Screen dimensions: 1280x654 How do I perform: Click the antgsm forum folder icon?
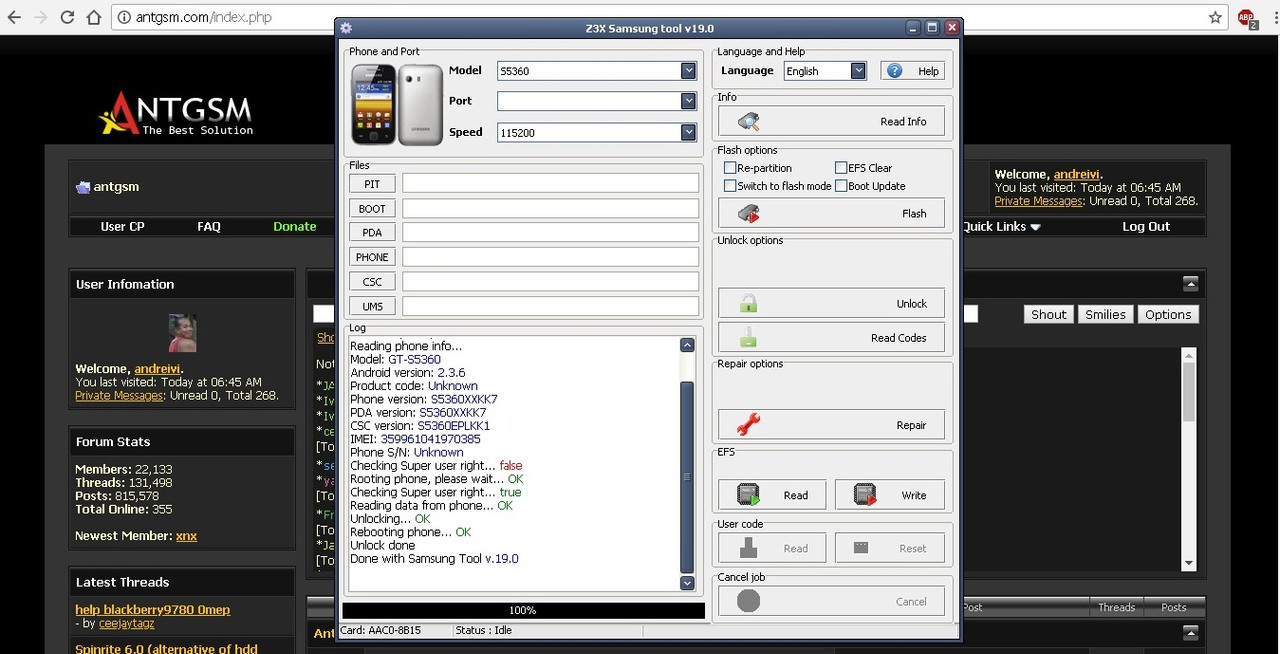coord(83,187)
